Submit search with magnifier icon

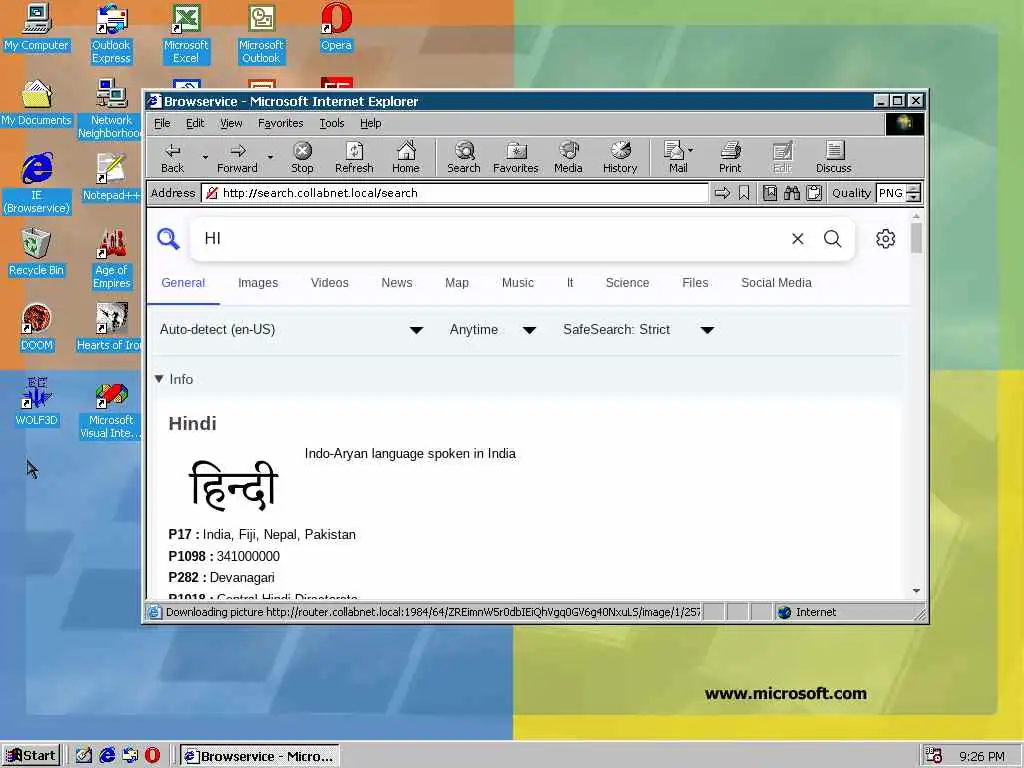click(833, 239)
